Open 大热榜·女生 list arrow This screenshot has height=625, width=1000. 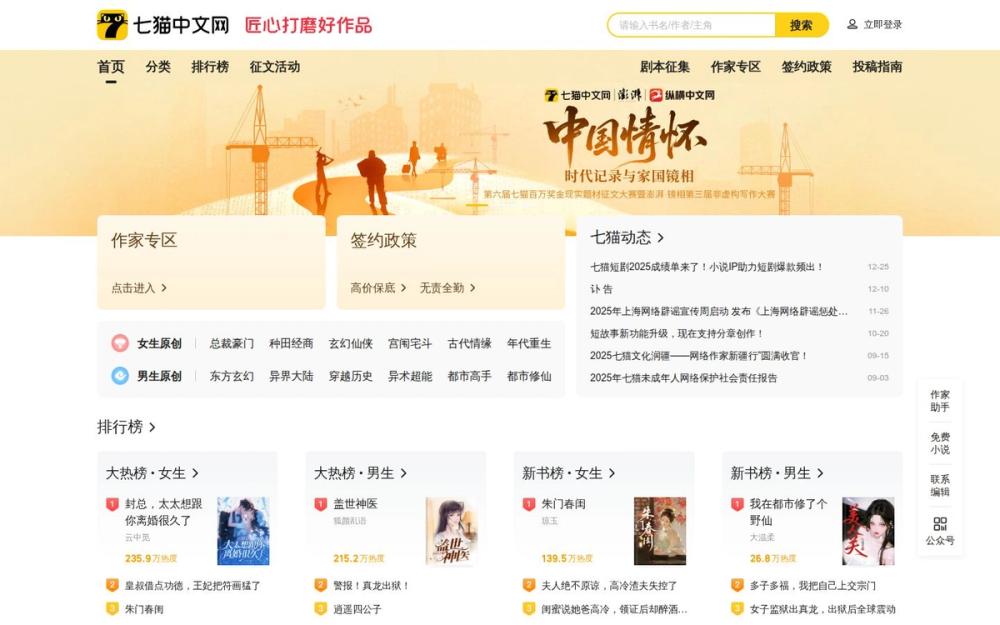point(195,473)
